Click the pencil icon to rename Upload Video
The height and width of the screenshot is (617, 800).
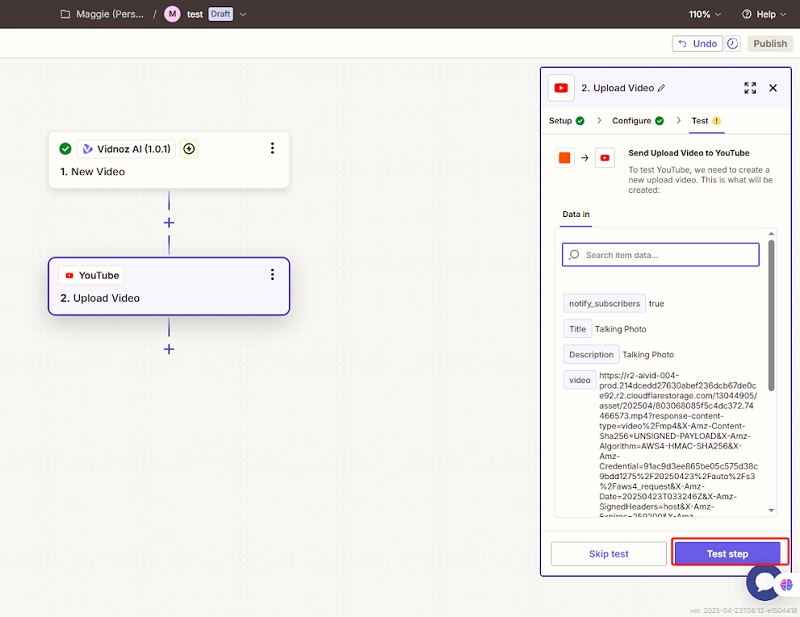[661, 88]
